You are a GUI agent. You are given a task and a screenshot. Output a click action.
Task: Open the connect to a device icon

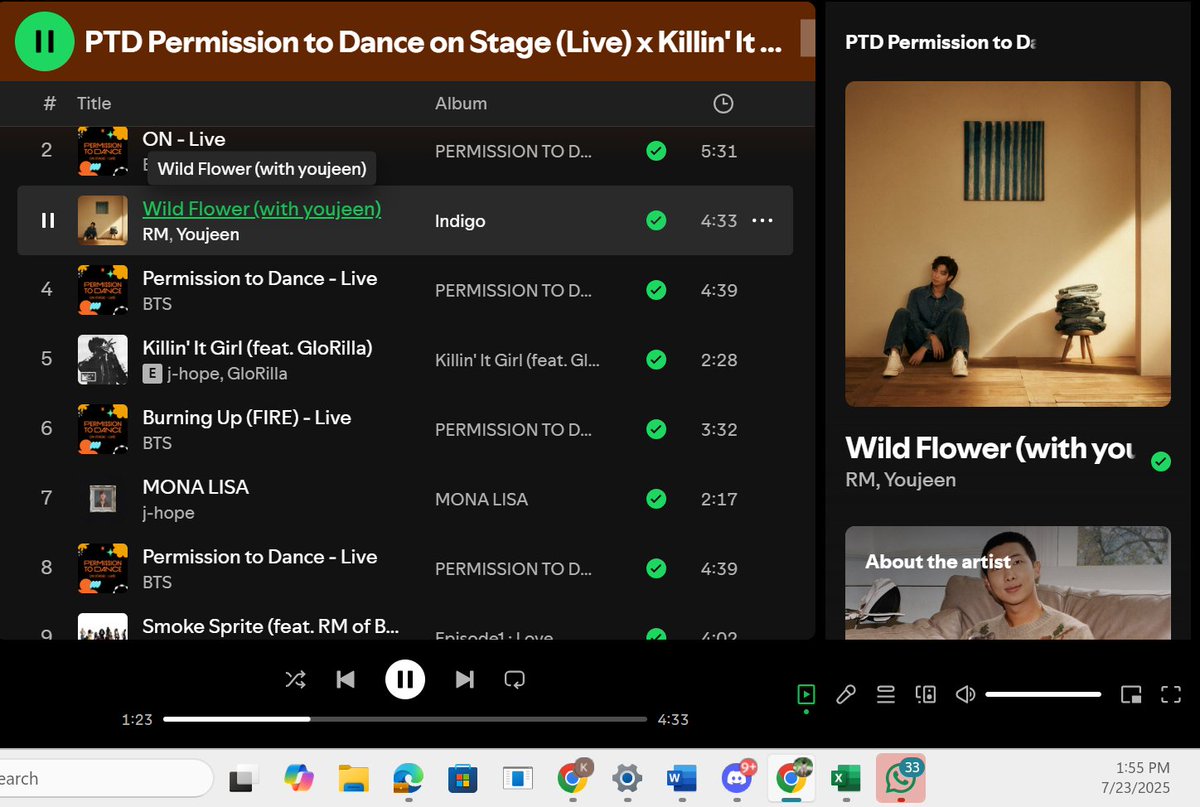point(926,694)
